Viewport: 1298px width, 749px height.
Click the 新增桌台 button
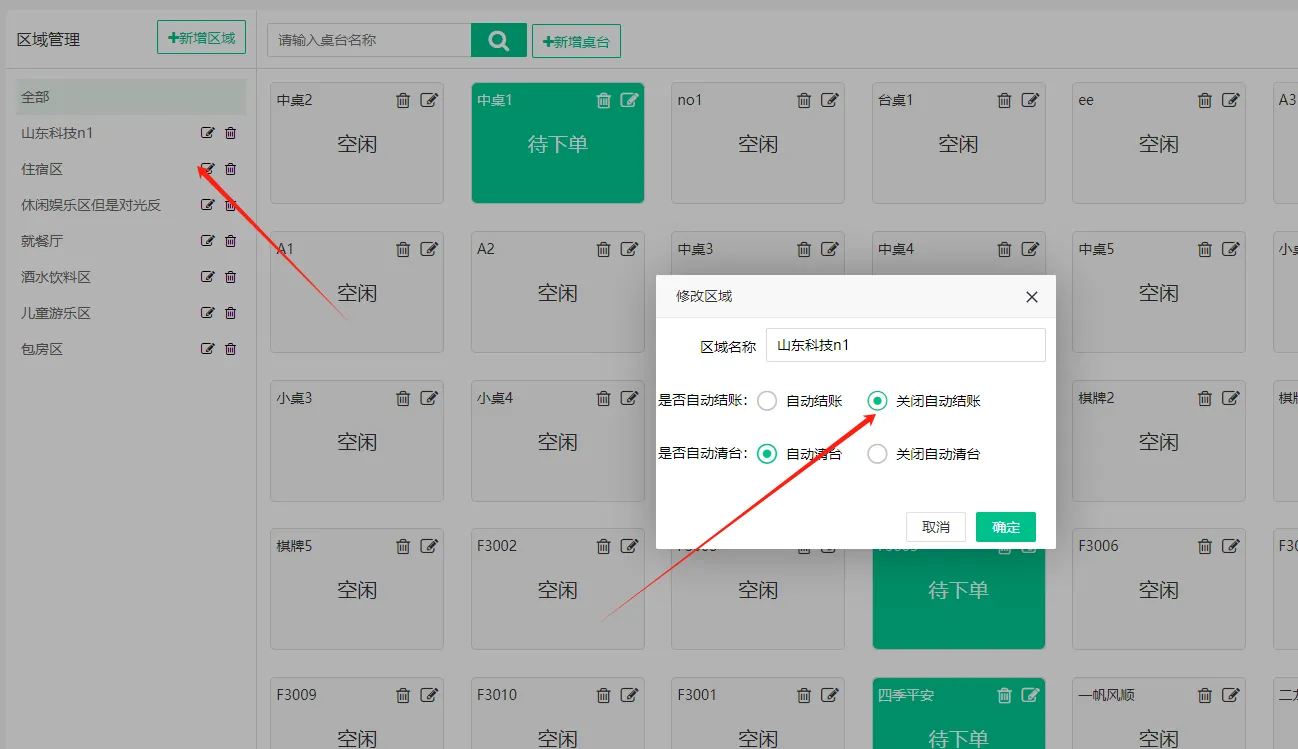click(576, 42)
